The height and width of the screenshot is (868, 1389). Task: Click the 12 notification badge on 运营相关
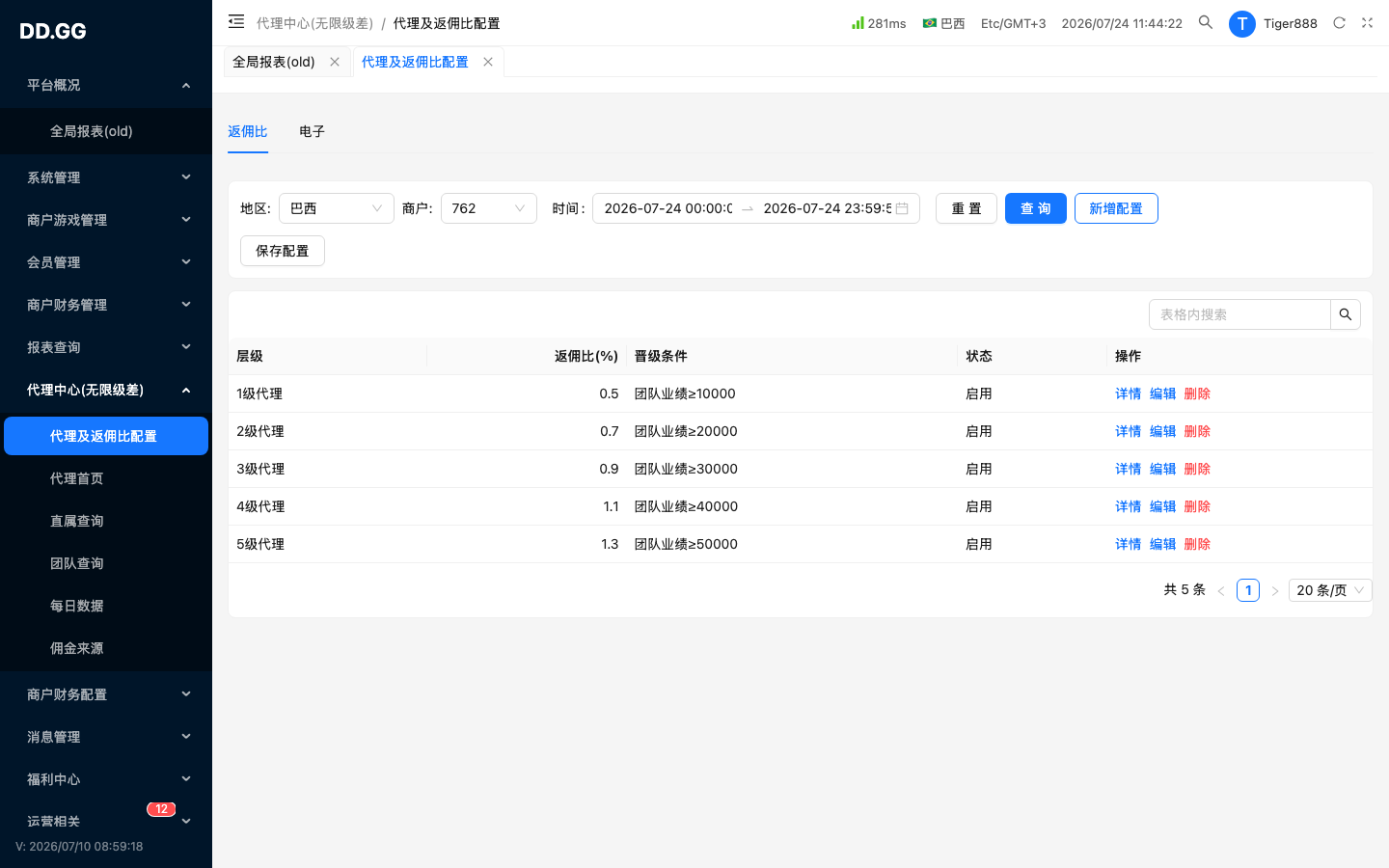click(161, 809)
